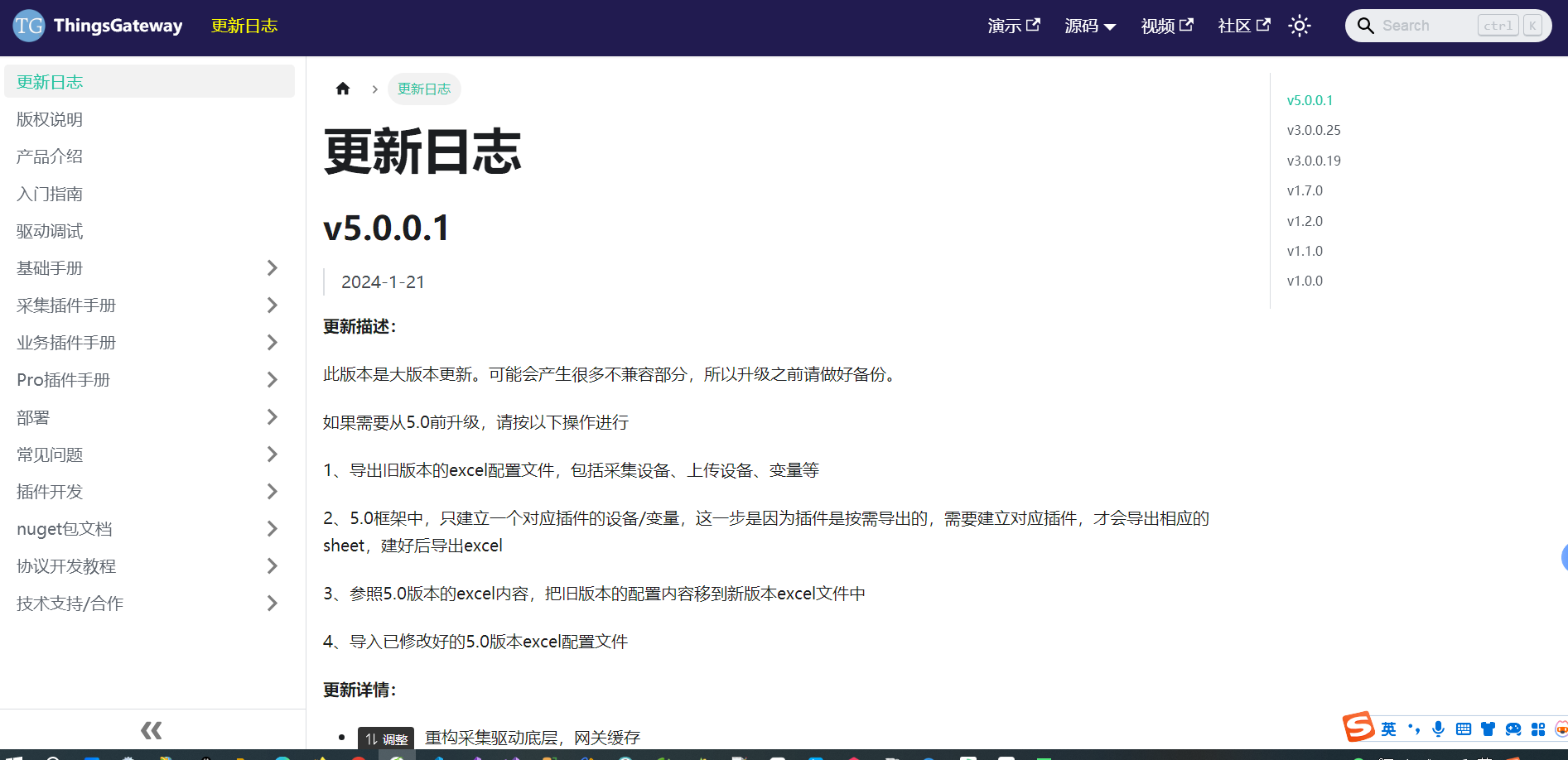Screen dimensions: 1568x760
Task: Jump to v1.7.0 in table of contents
Action: point(1305,190)
